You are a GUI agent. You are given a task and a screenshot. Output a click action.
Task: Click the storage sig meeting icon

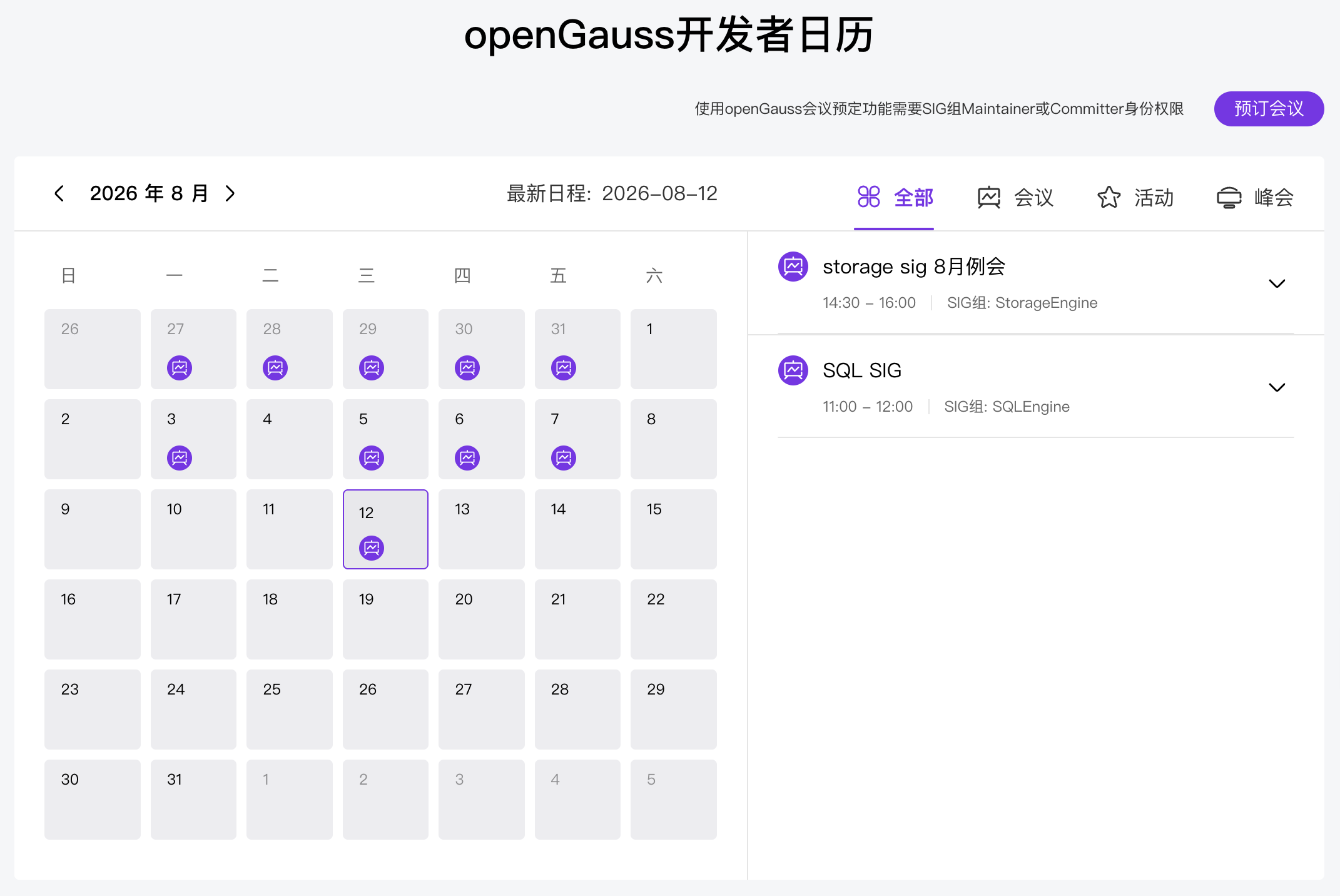[x=793, y=267]
